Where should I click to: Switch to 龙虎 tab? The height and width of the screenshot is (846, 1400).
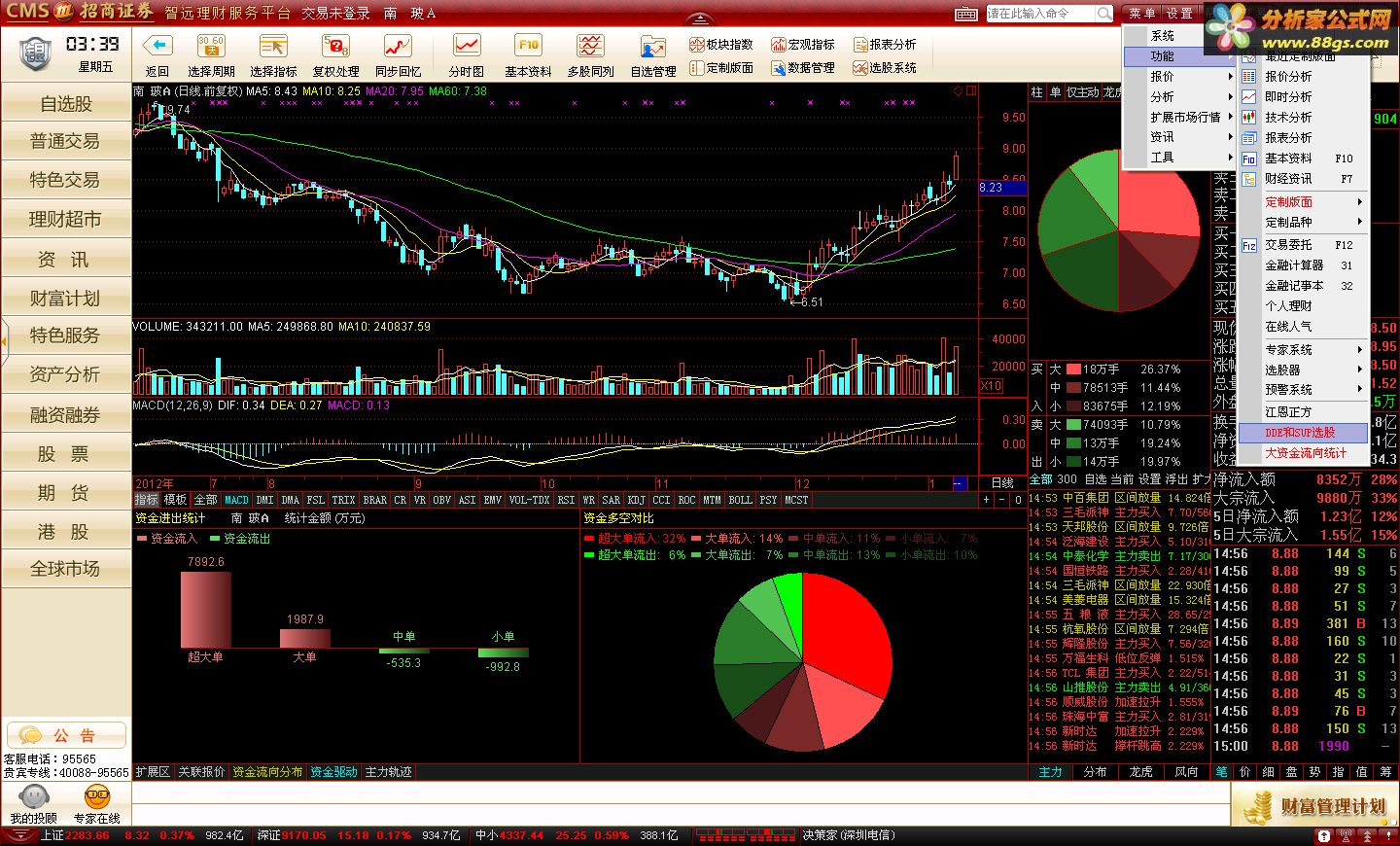point(1140,771)
